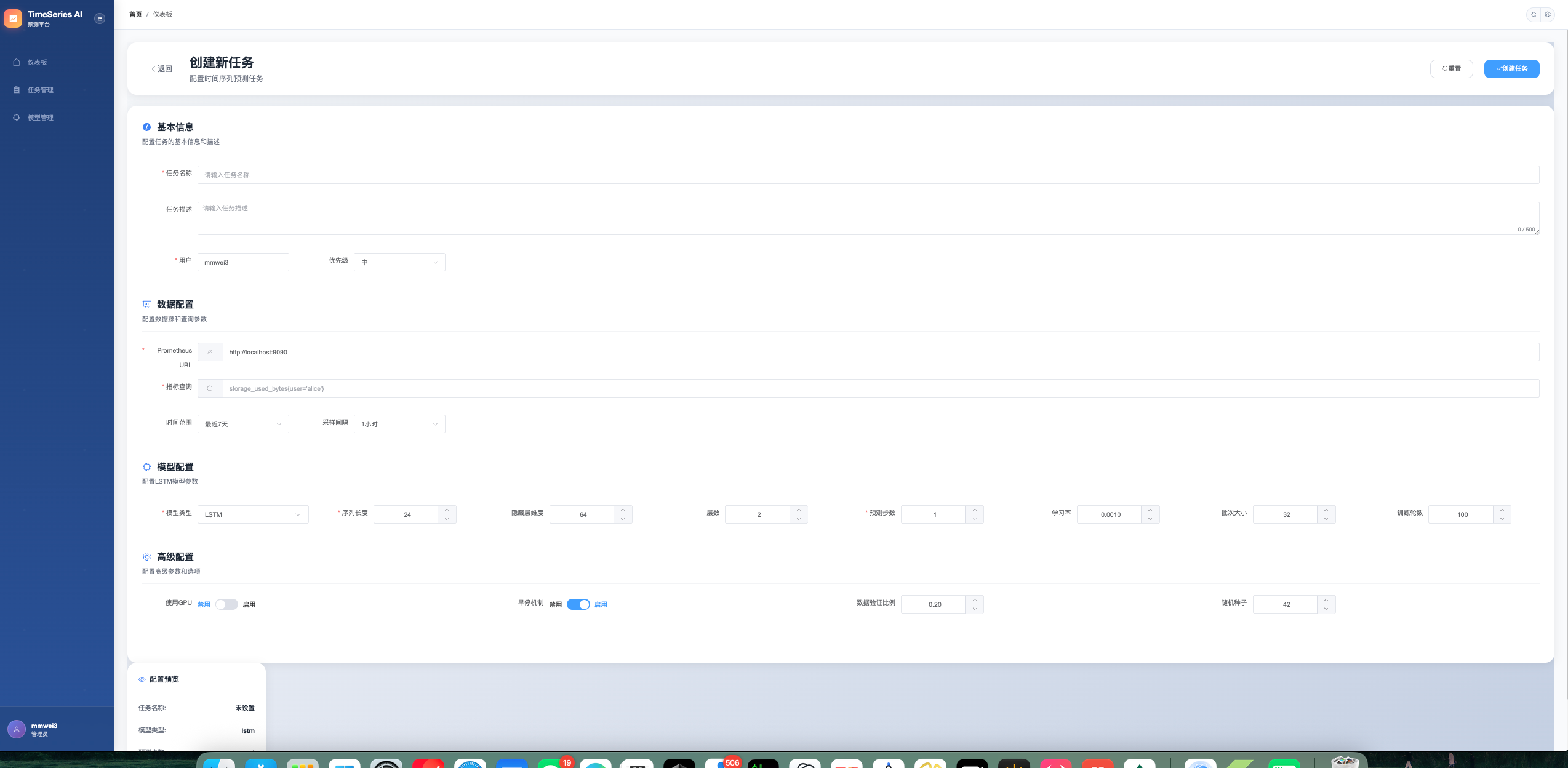Increase 层数 with the up arrow
1568x768 pixels.
(x=799, y=510)
